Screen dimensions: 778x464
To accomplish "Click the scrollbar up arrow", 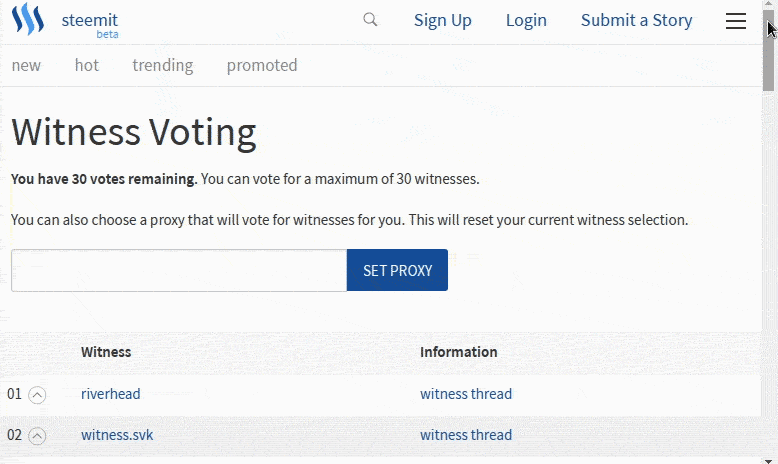I will pos(769,4).
